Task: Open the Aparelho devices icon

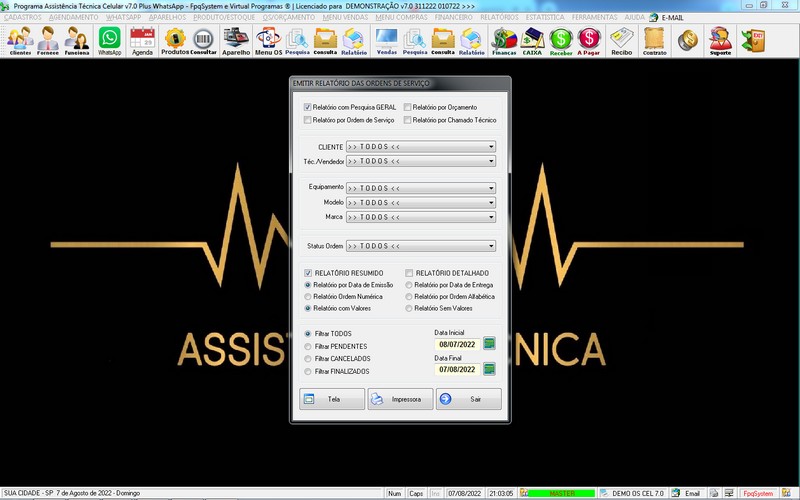Action: 236,41
